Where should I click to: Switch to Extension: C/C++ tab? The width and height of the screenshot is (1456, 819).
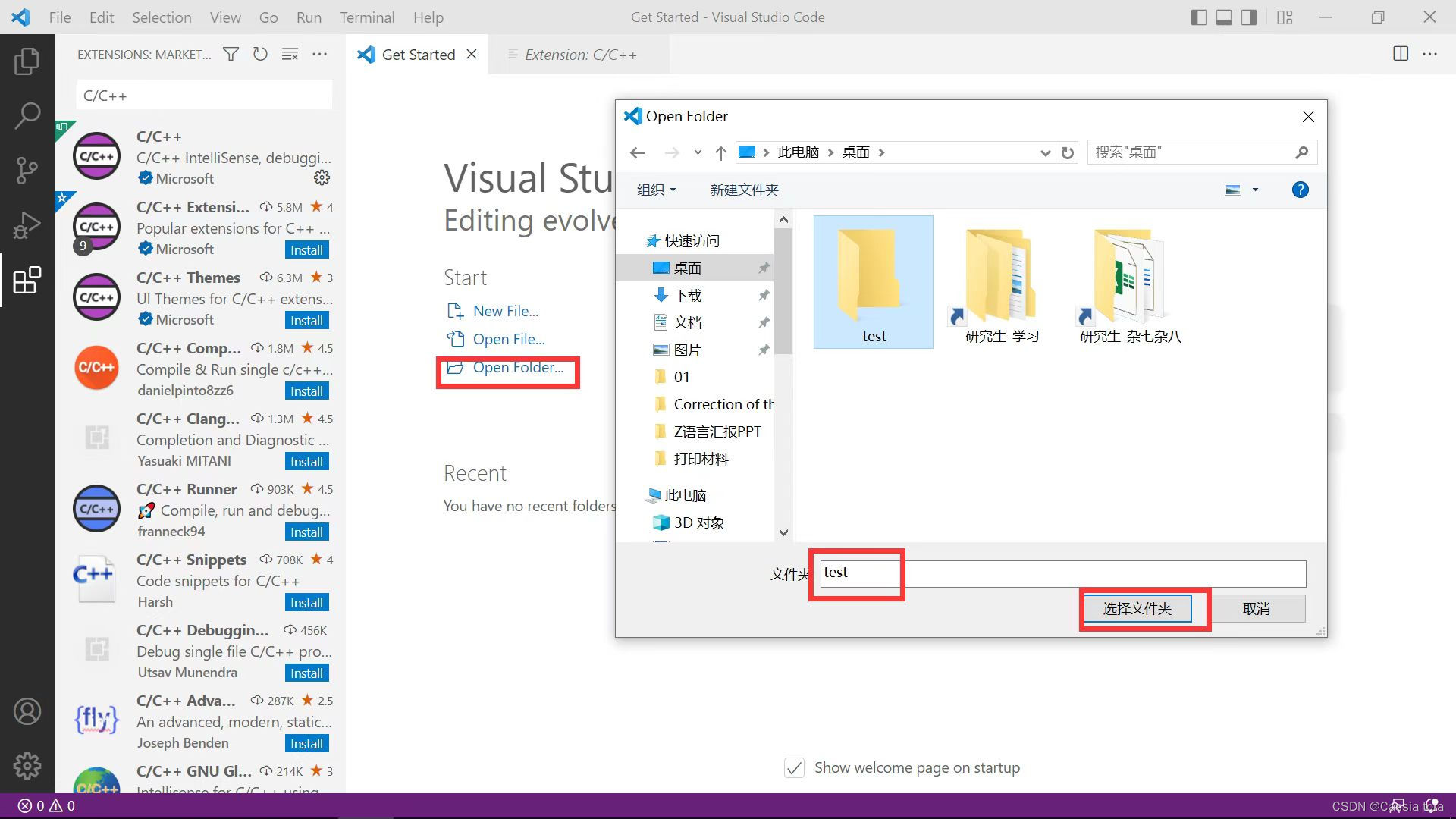click(579, 54)
